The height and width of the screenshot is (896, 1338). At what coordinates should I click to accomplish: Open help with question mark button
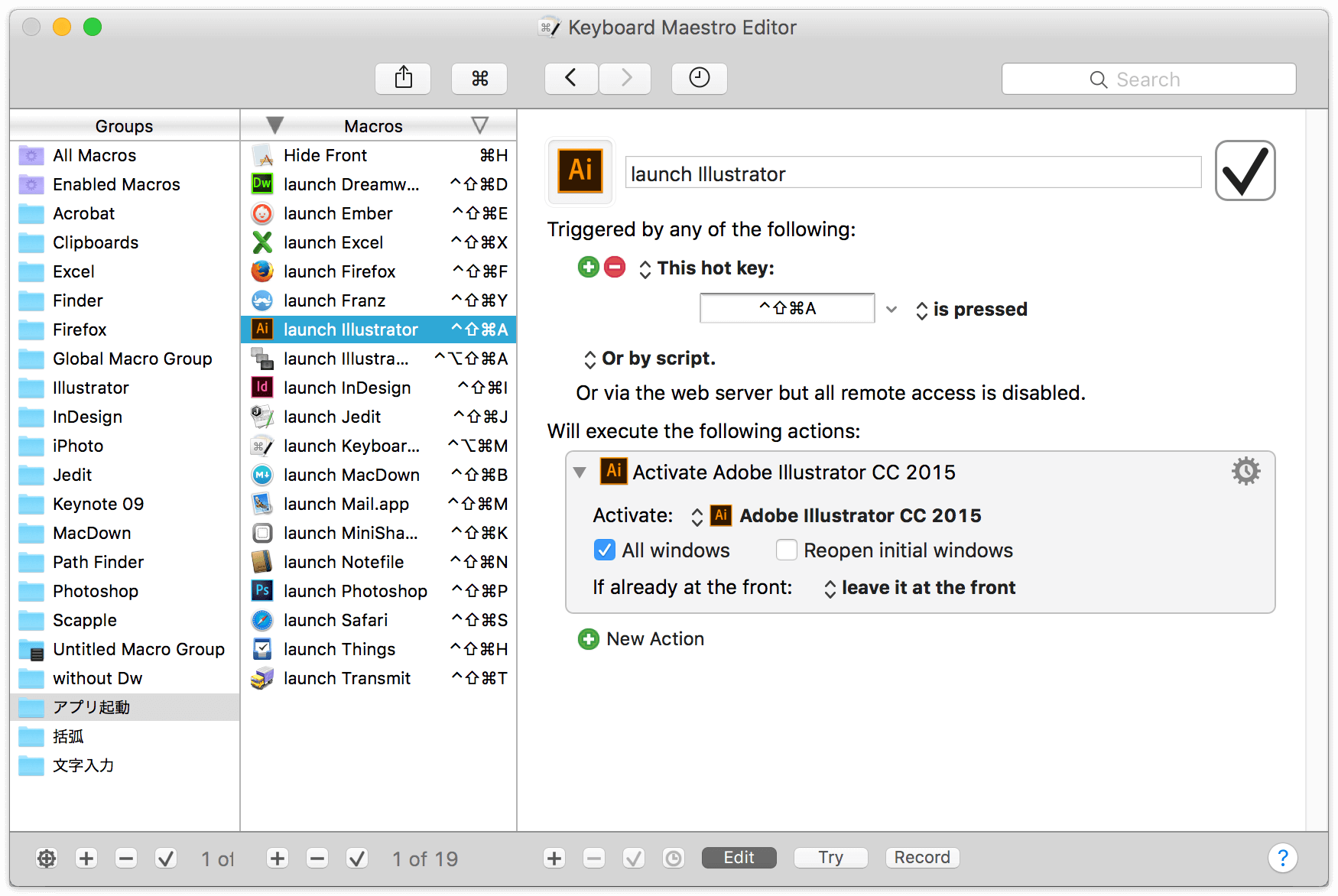pos(1282,858)
